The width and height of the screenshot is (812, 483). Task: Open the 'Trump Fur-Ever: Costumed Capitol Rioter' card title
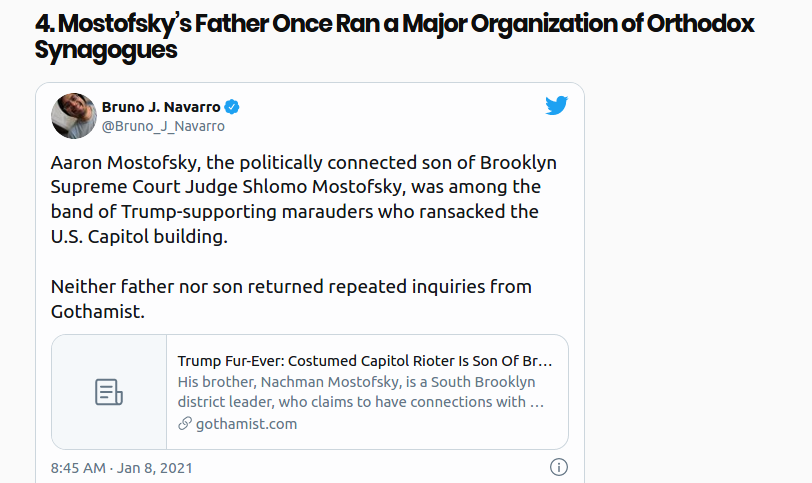coord(365,361)
